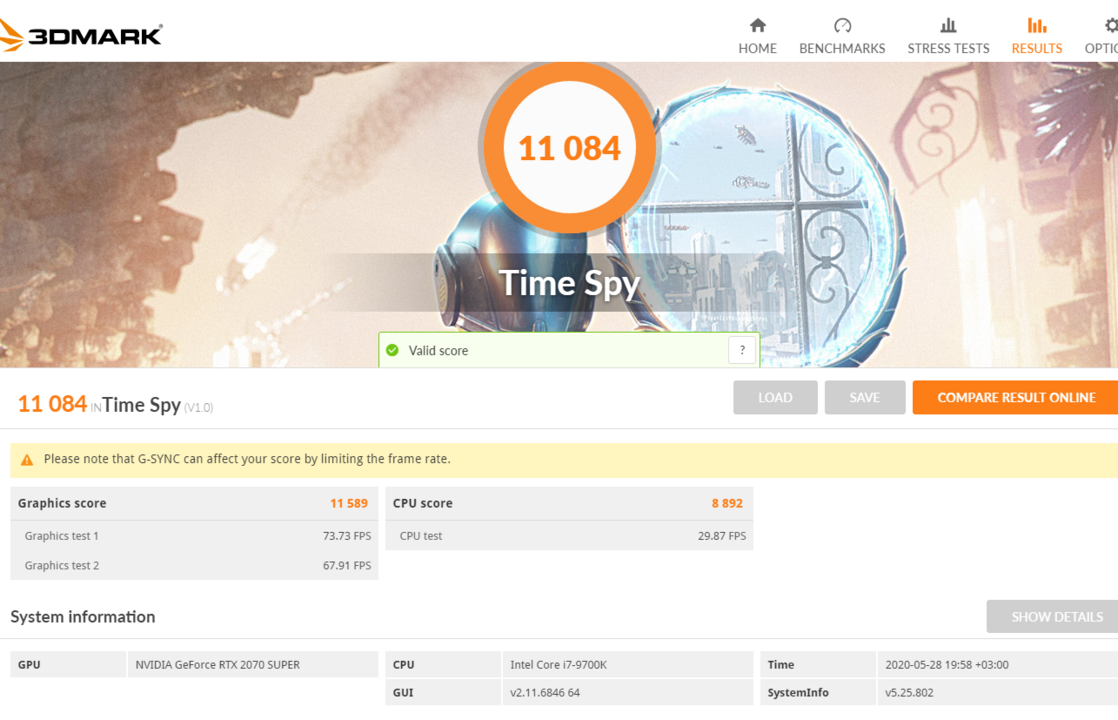
Task: Click the Valid score label
Action: pyautogui.click(x=438, y=351)
